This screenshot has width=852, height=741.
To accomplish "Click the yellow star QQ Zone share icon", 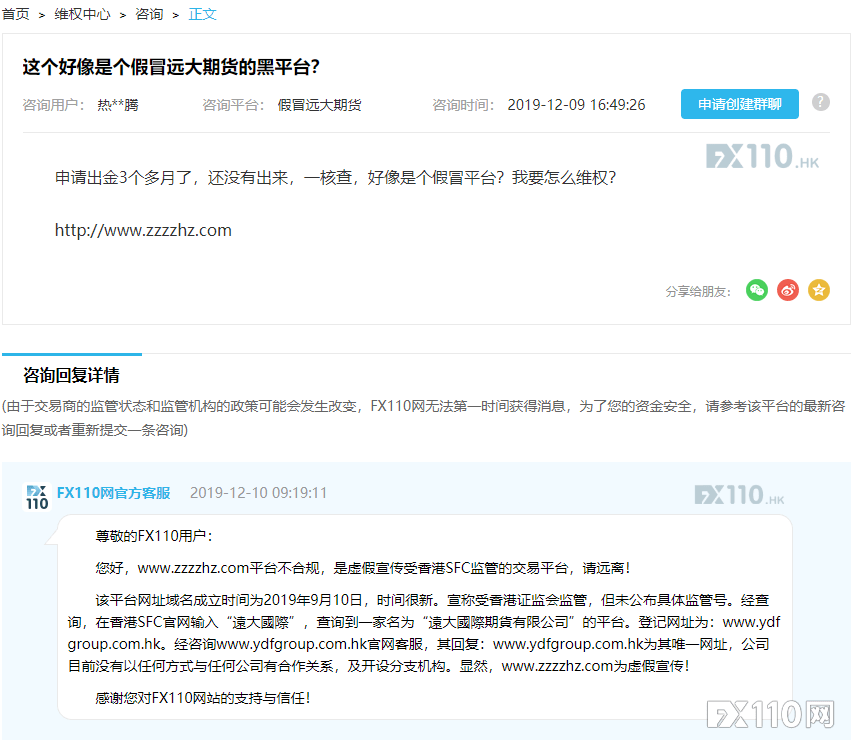I will pos(819,290).
